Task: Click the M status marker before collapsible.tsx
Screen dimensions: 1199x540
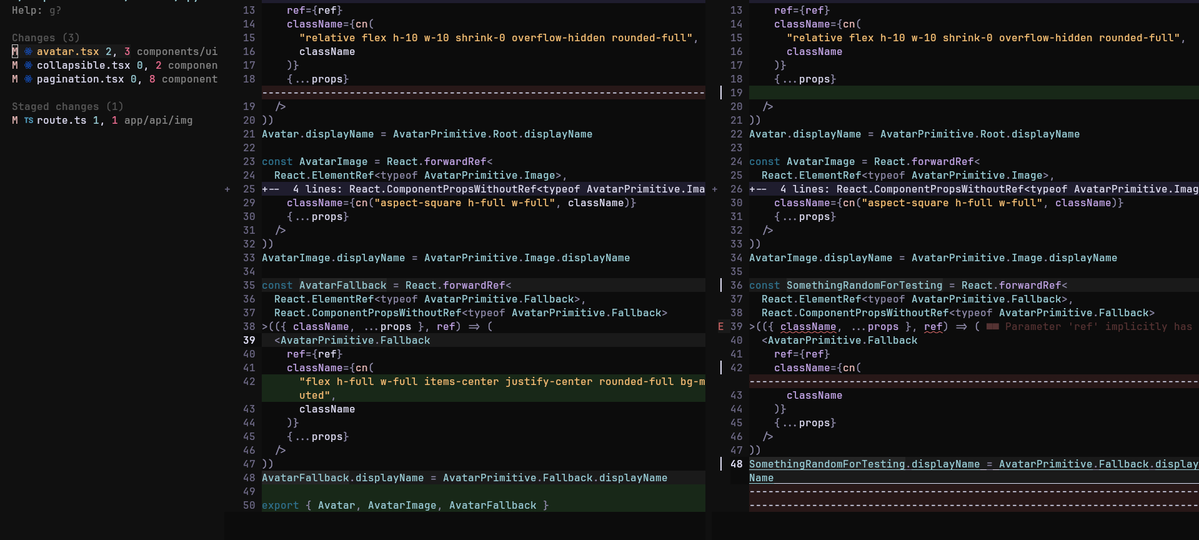Action: tap(15, 65)
